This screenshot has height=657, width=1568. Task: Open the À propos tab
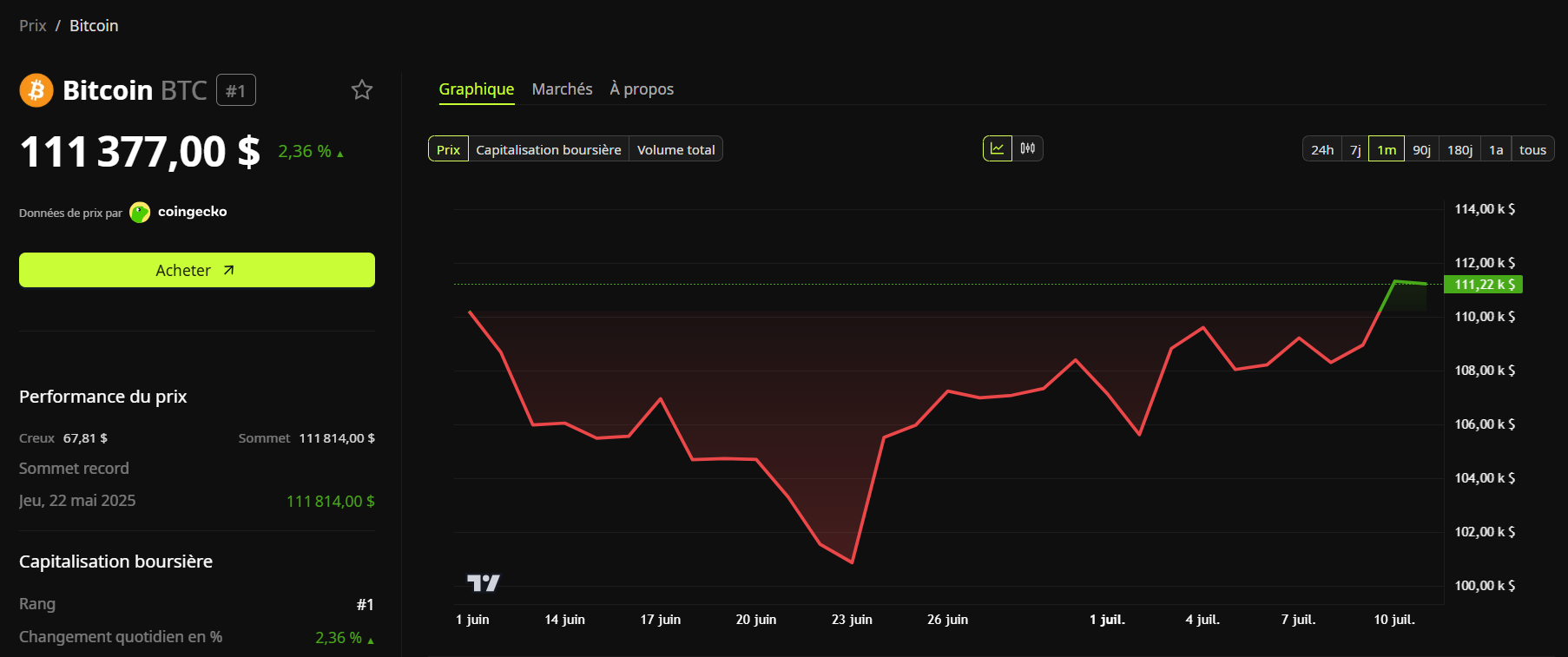coord(642,89)
